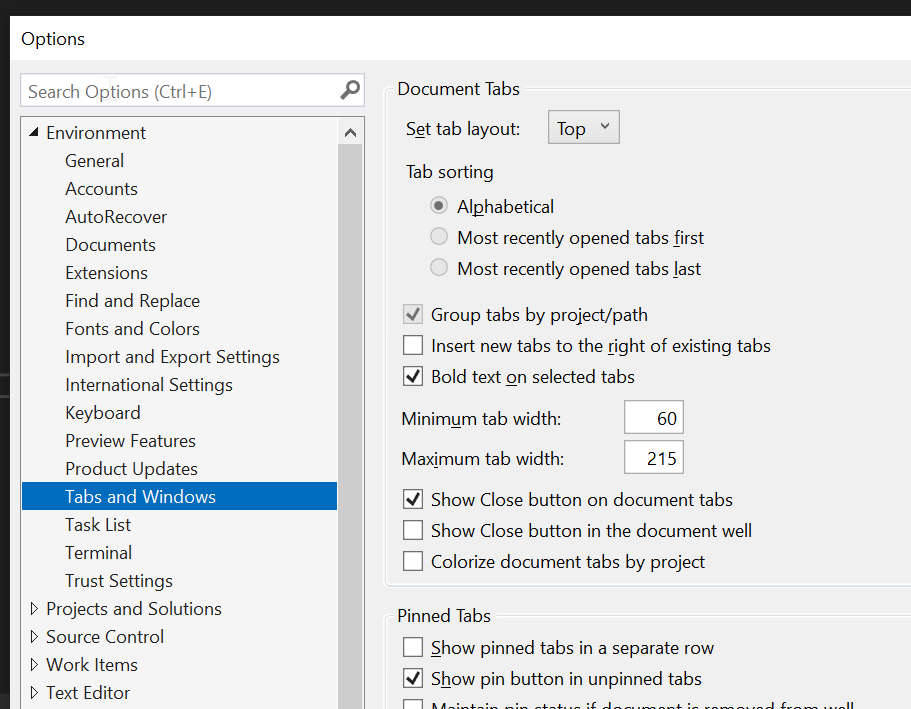Expand the Projects and Solutions node

coord(35,609)
